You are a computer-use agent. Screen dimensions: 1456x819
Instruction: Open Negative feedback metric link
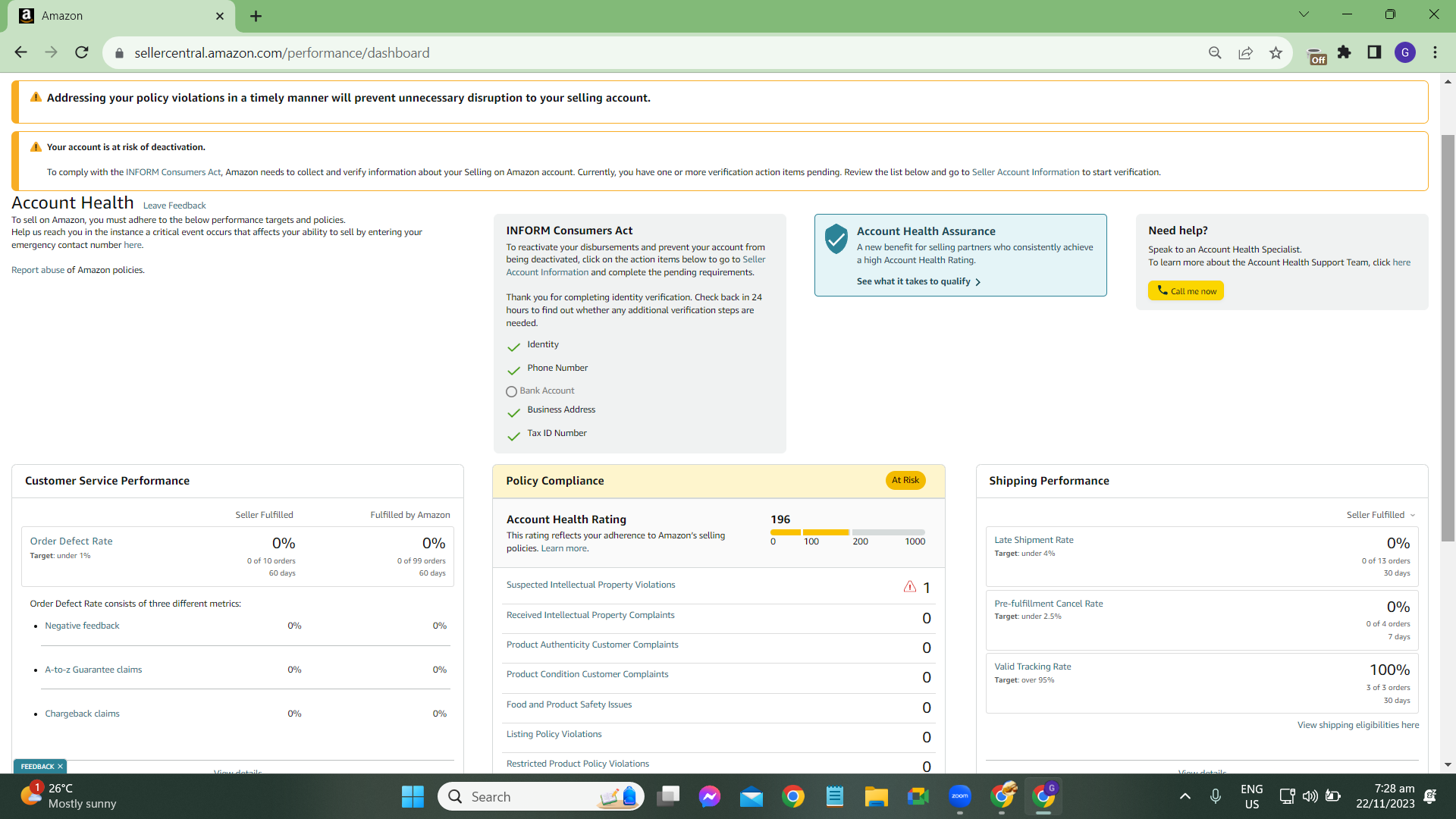click(x=82, y=626)
